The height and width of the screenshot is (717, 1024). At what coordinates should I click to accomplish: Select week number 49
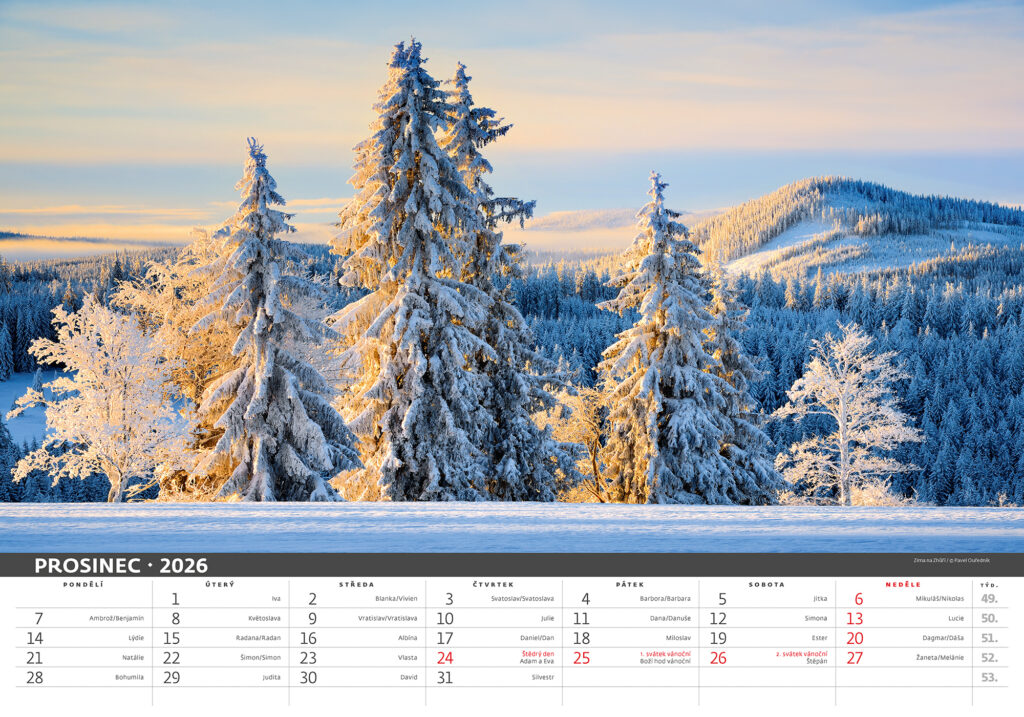[x=989, y=599]
